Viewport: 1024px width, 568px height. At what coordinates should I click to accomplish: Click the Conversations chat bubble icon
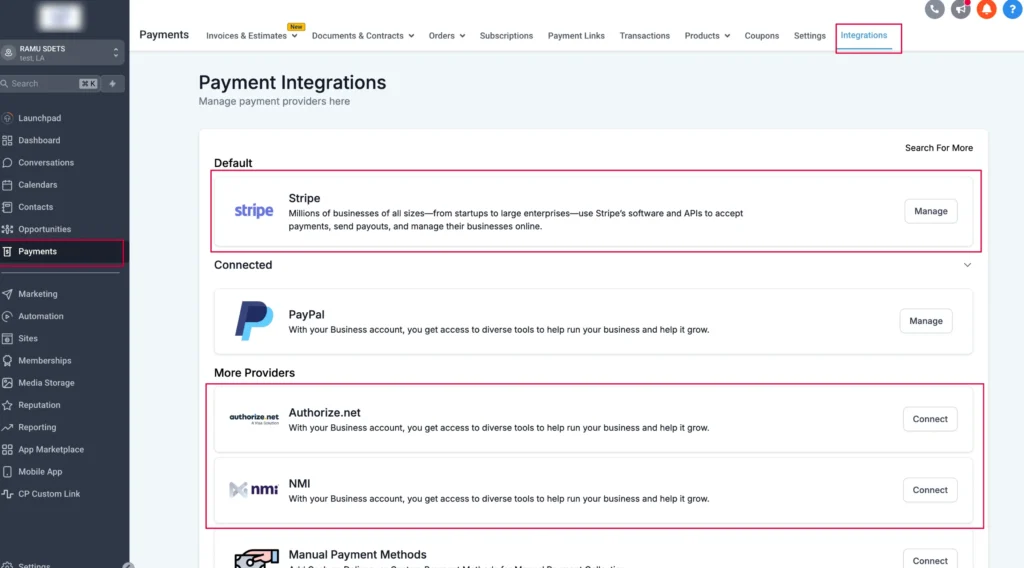7,163
